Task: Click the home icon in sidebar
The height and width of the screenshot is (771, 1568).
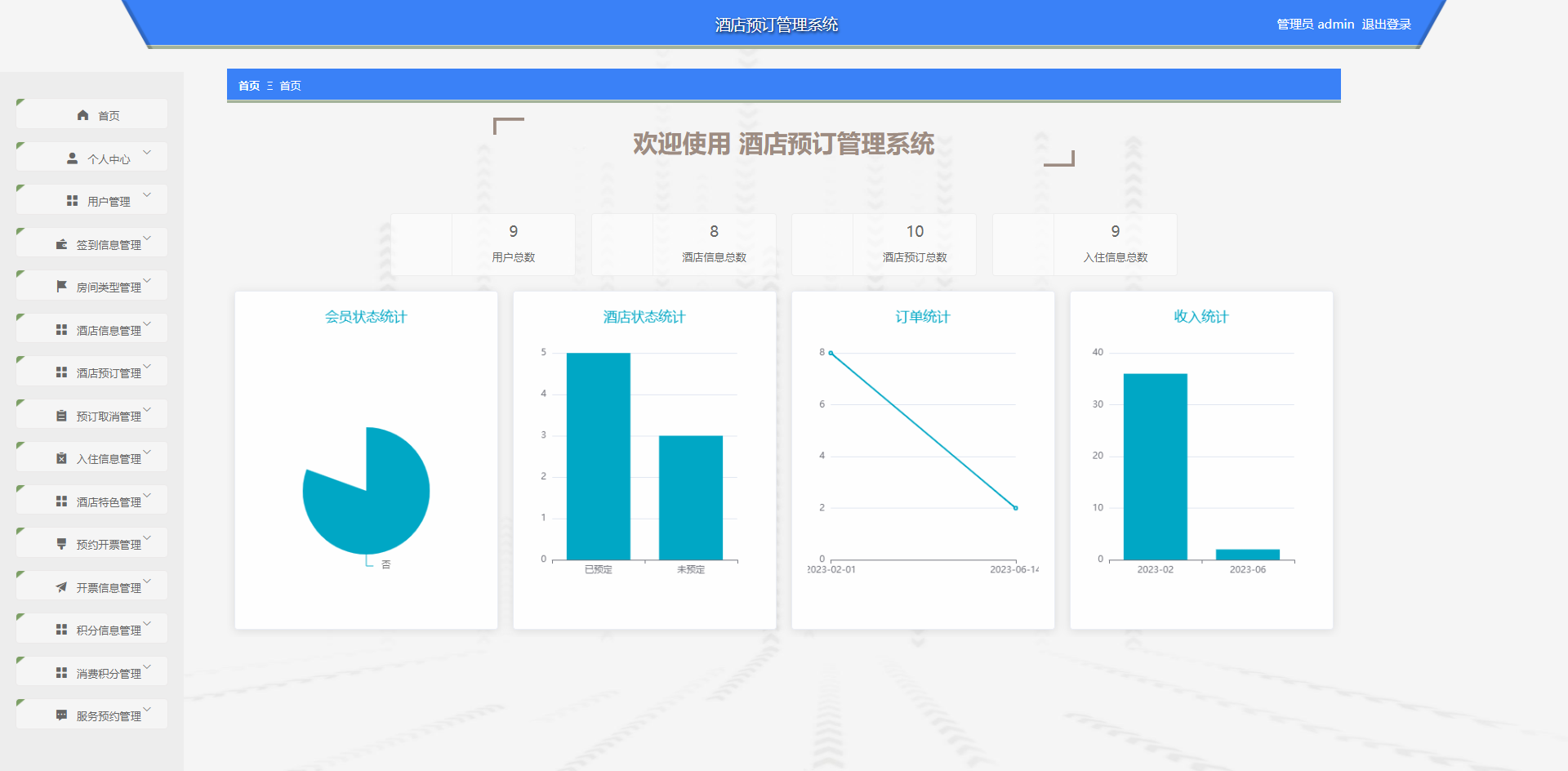Action: (82, 115)
